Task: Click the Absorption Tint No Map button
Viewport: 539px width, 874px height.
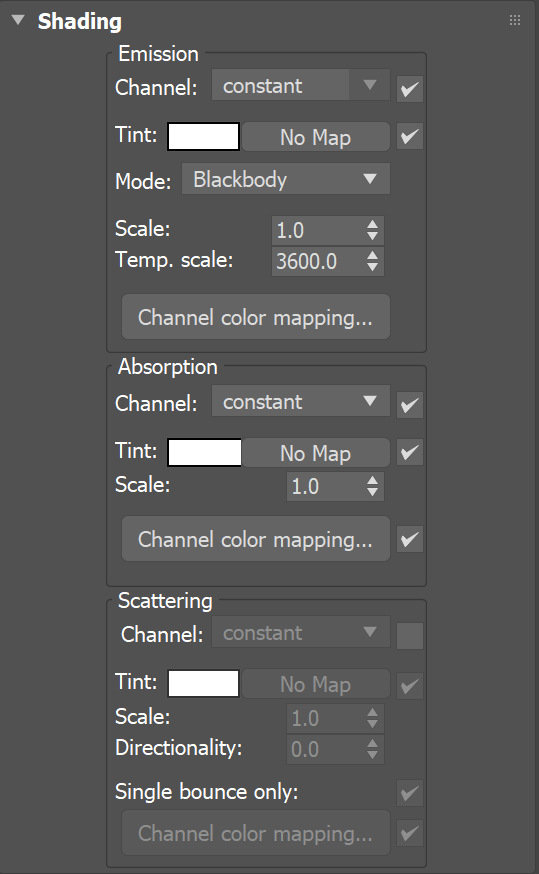Action: [x=315, y=453]
